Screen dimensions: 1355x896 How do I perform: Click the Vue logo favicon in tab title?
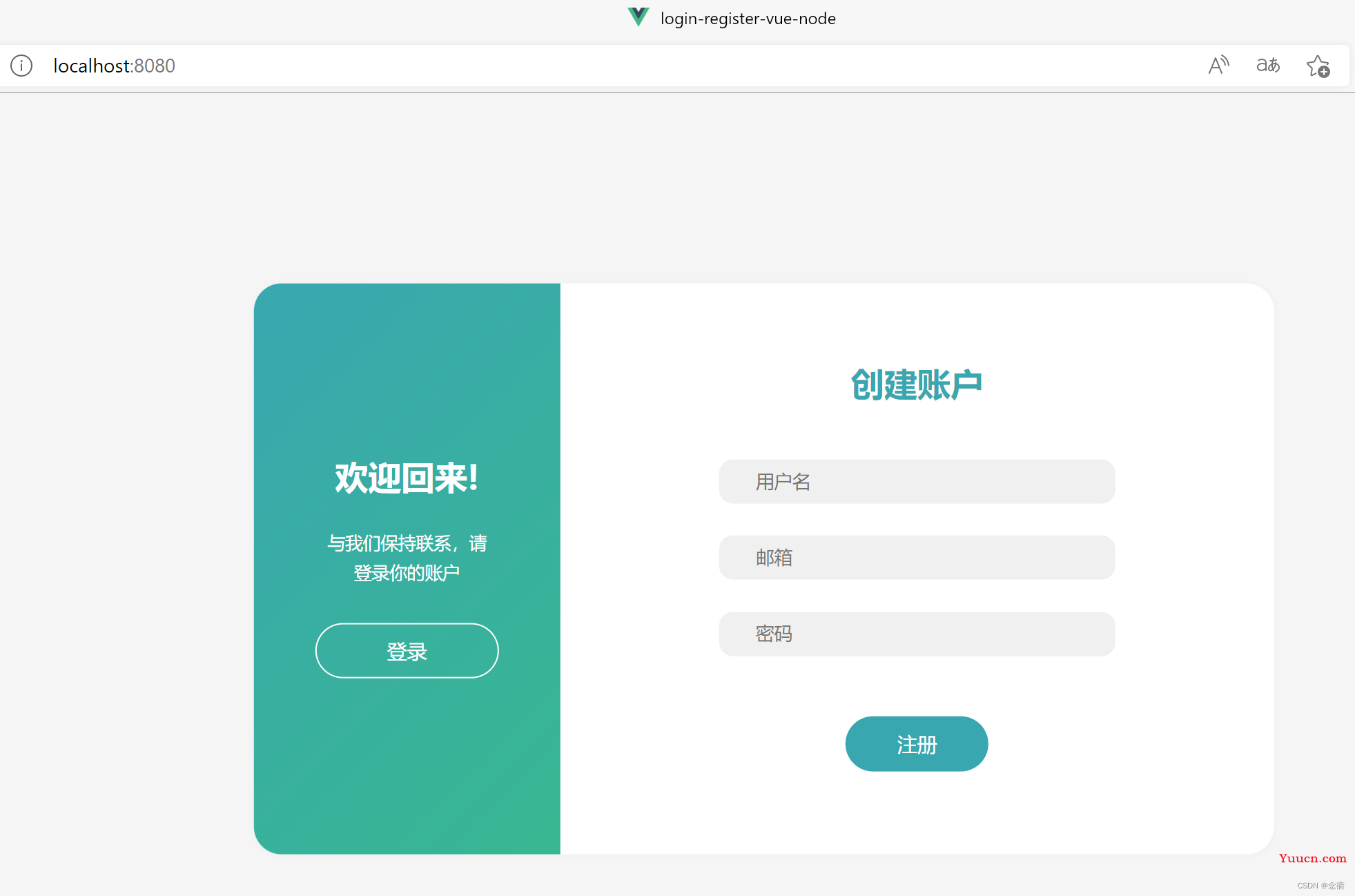pyautogui.click(x=638, y=17)
